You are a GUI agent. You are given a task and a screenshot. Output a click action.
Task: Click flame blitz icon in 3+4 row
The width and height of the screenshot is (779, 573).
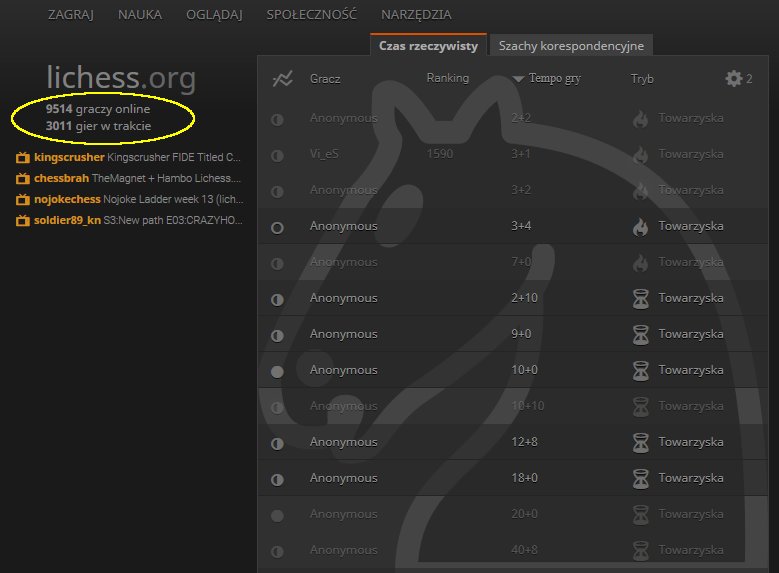(640, 227)
